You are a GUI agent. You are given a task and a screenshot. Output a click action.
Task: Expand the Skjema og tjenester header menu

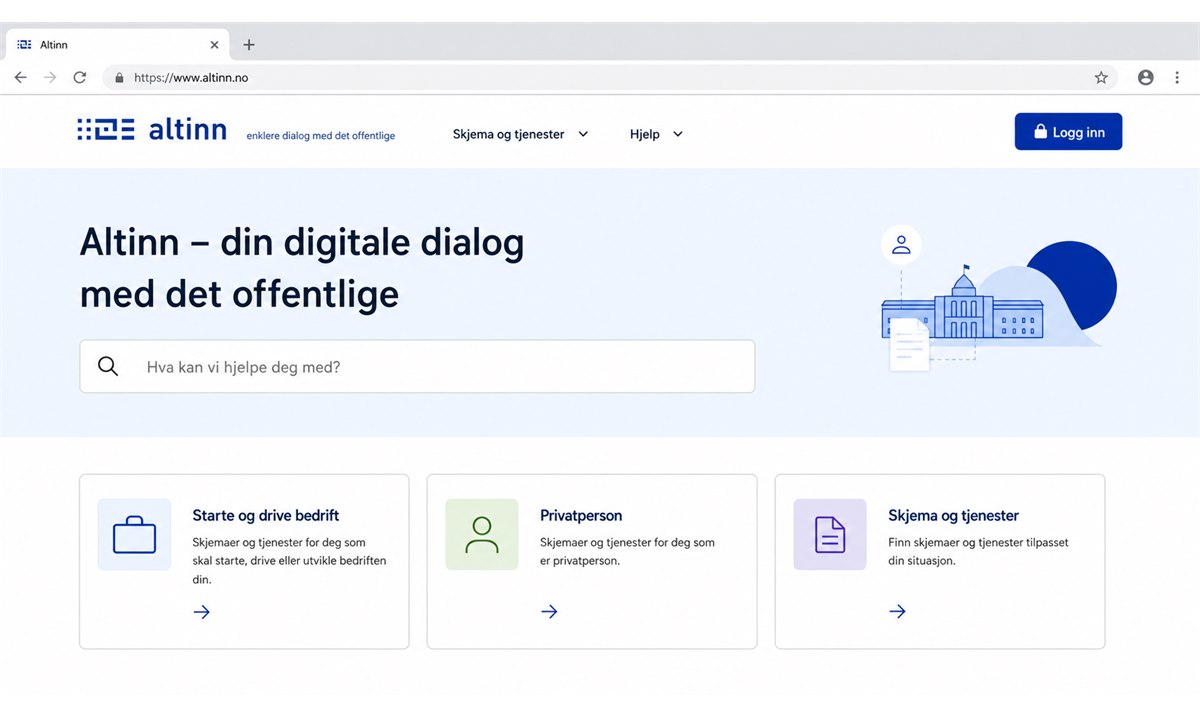520,134
